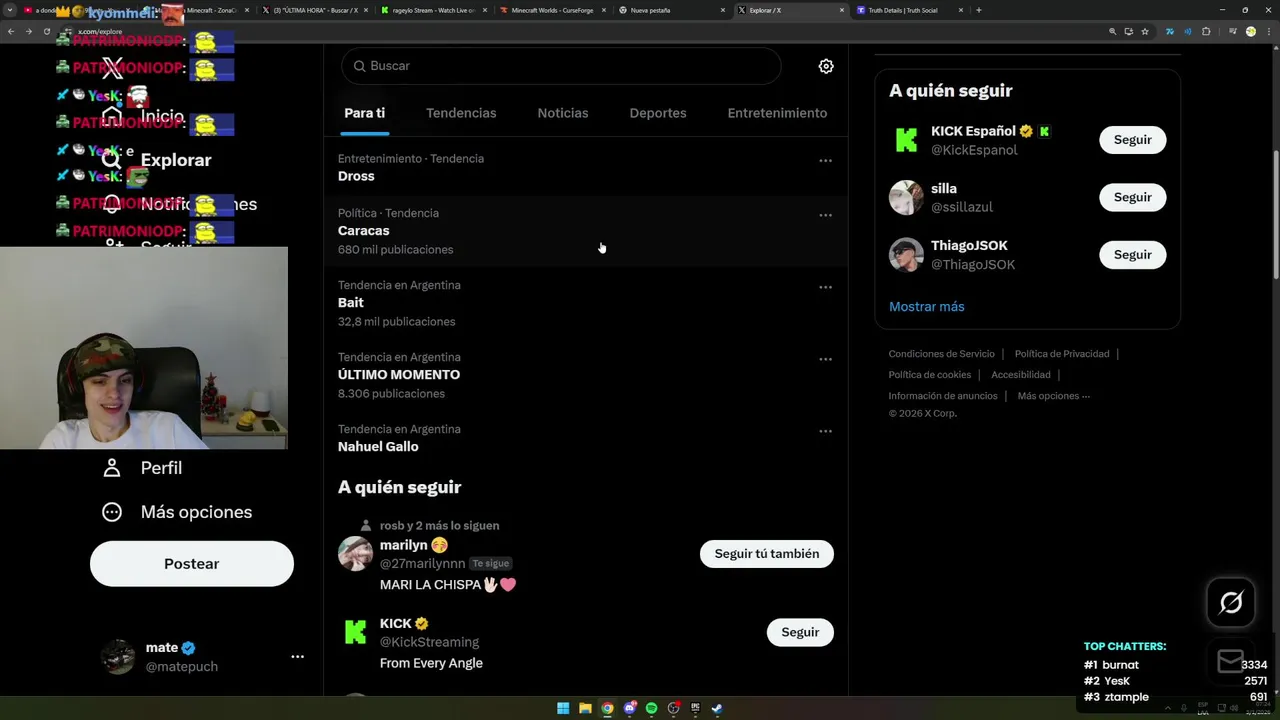This screenshot has width=1280, height=720.
Task: Open Accesibilidad link
Action: 1021,375
